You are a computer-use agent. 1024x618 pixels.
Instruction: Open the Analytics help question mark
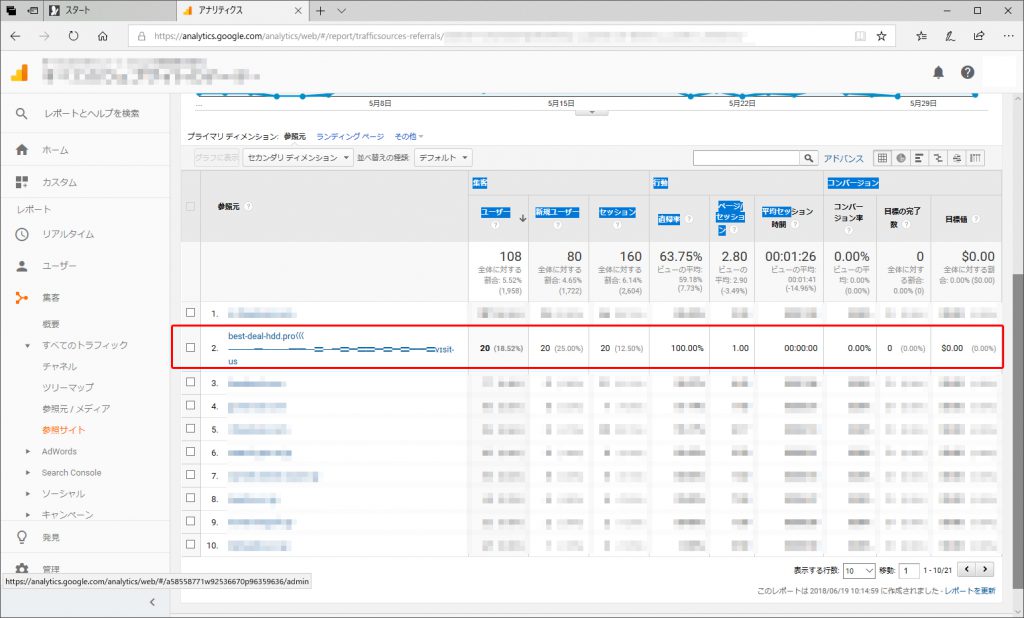(x=967, y=72)
